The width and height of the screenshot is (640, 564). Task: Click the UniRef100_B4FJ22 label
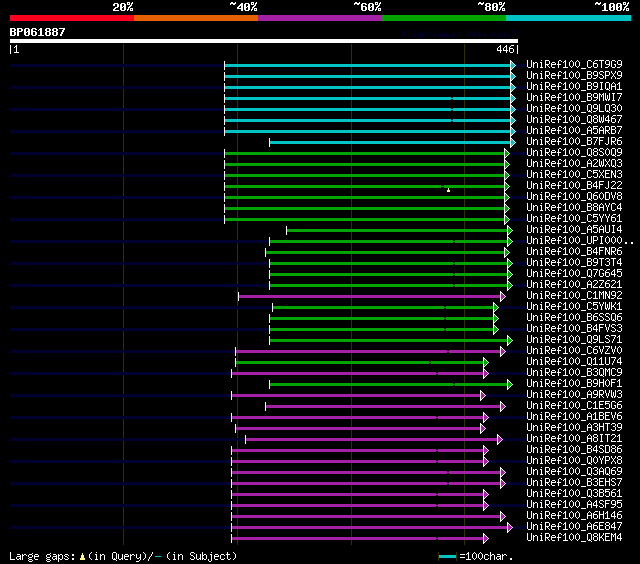pos(574,186)
